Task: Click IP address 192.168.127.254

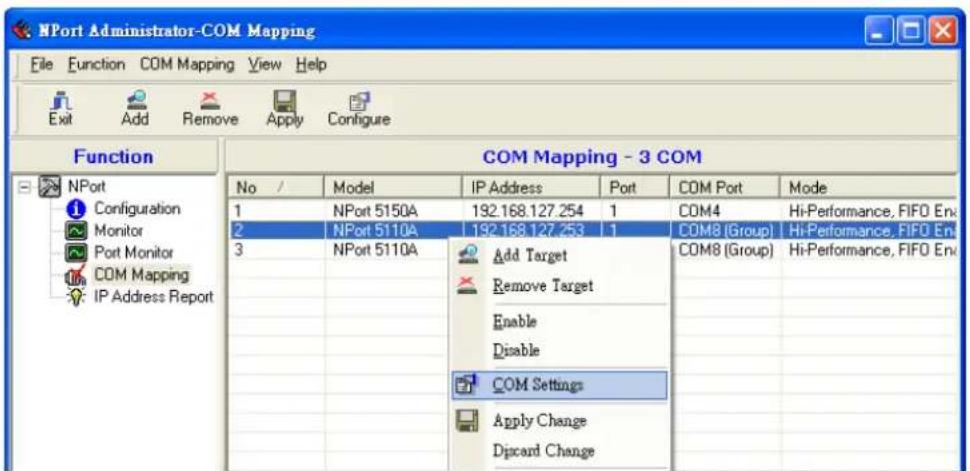Action: [528, 211]
